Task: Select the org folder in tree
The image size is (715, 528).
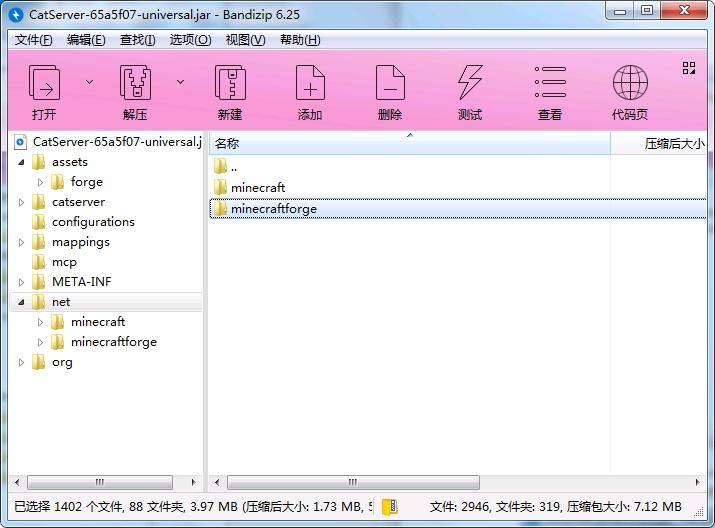Action: point(52,362)
